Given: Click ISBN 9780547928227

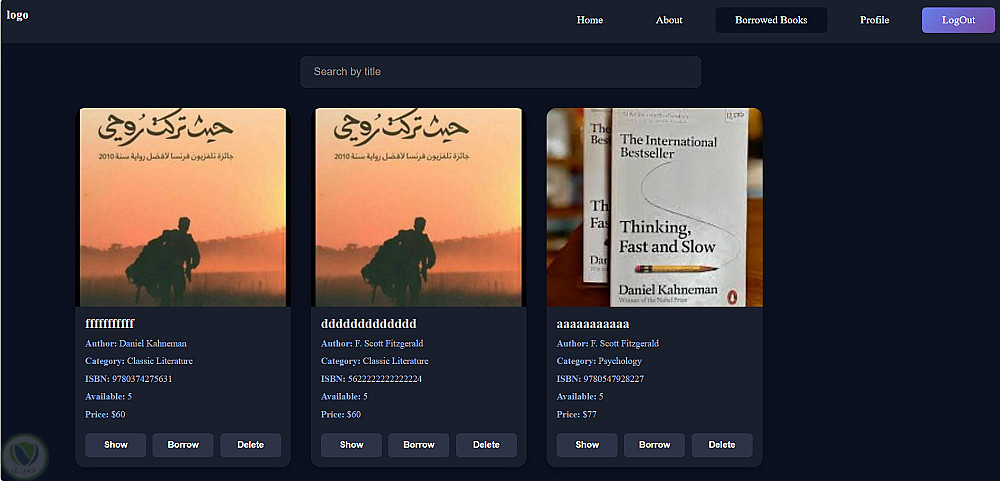Looking at the screenshot, I should click(600, 379).
